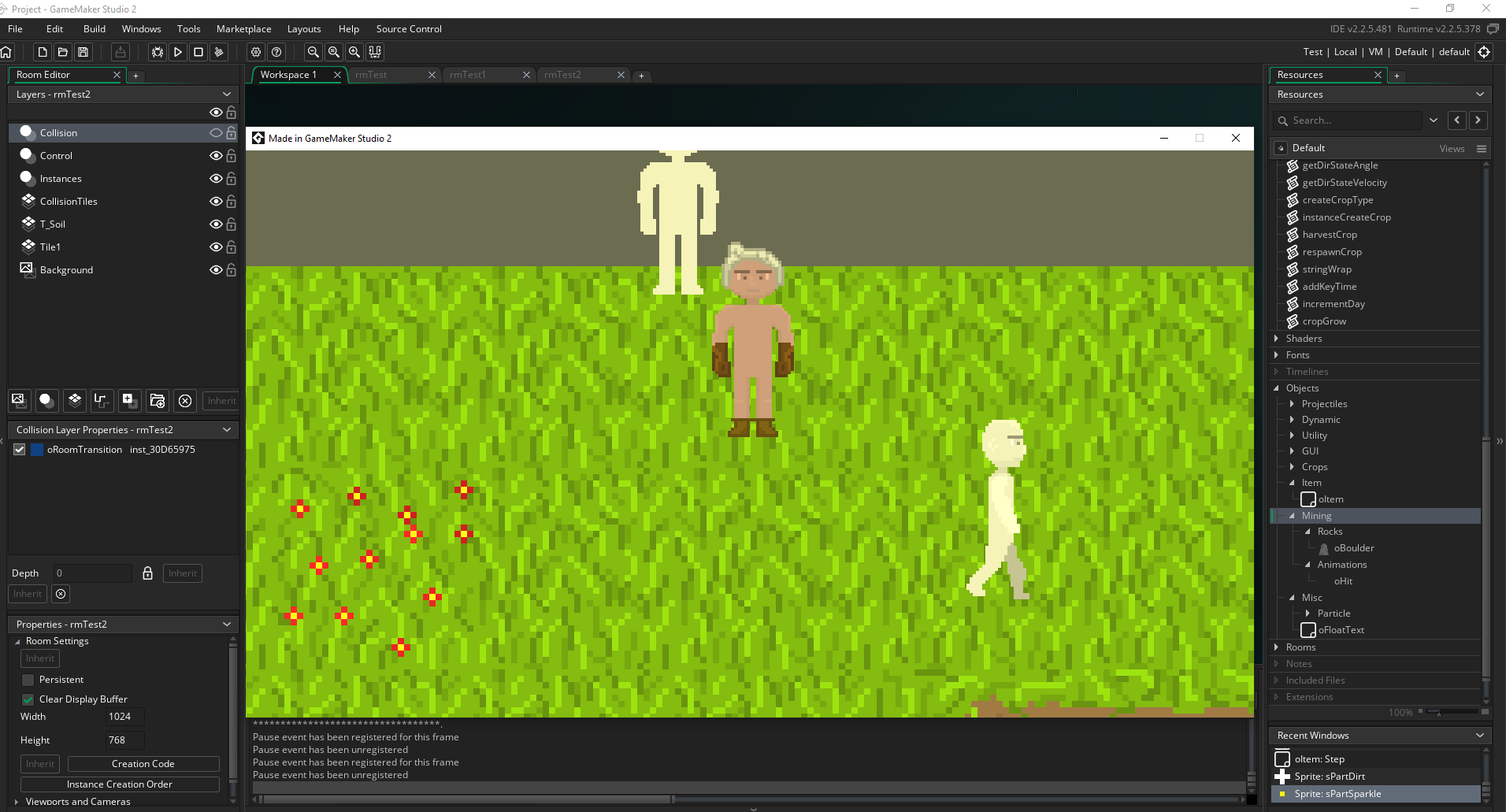Collapse the Mining group under Objects
The image size is (1506, 812).
[1294, 516]
